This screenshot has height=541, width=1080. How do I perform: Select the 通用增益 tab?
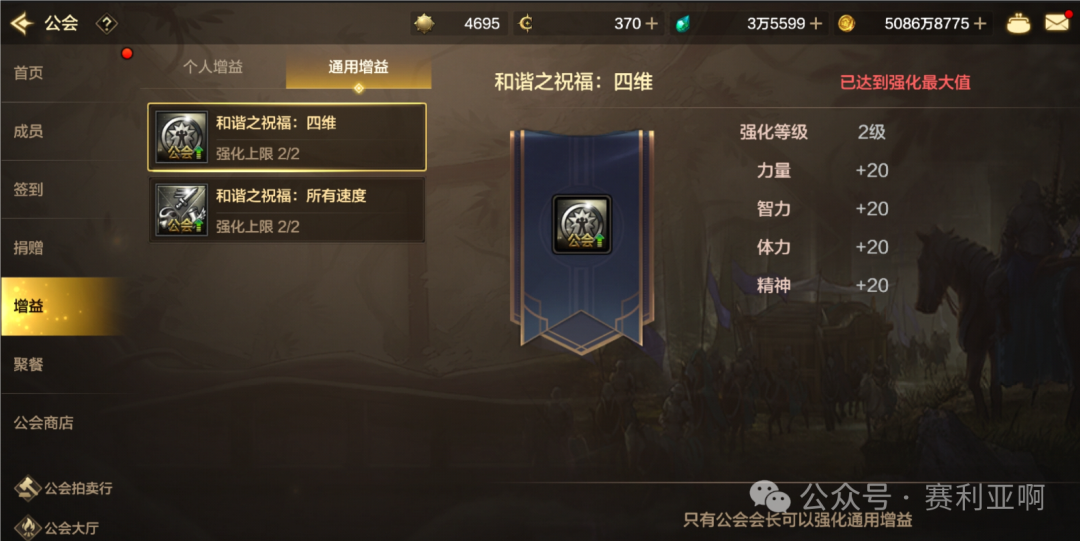359,68
